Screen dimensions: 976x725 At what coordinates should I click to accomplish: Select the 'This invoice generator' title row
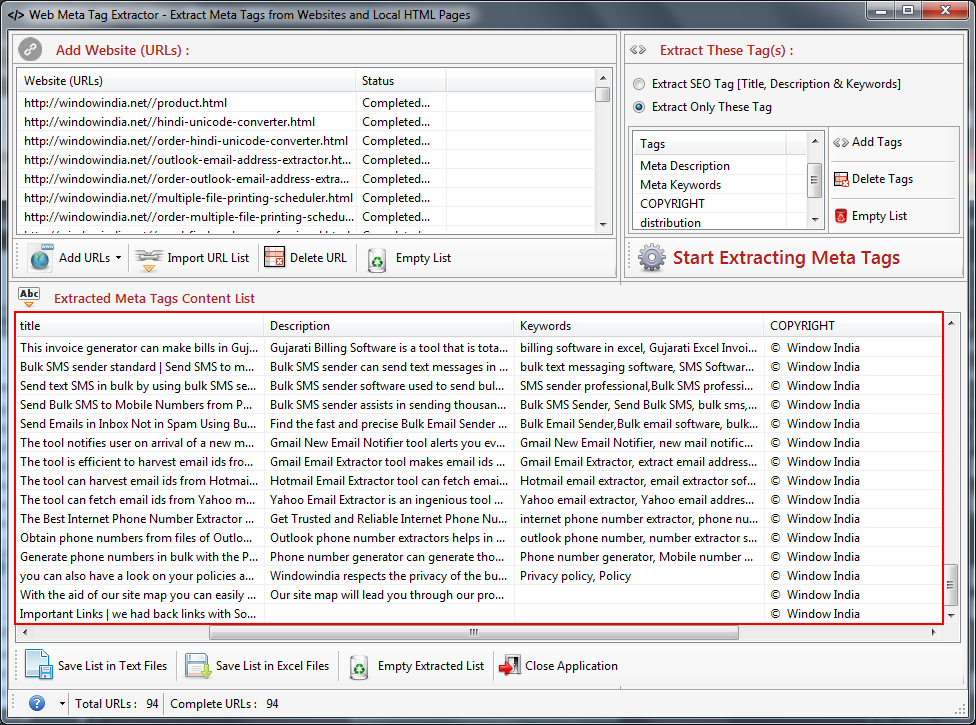coord(139,348)
